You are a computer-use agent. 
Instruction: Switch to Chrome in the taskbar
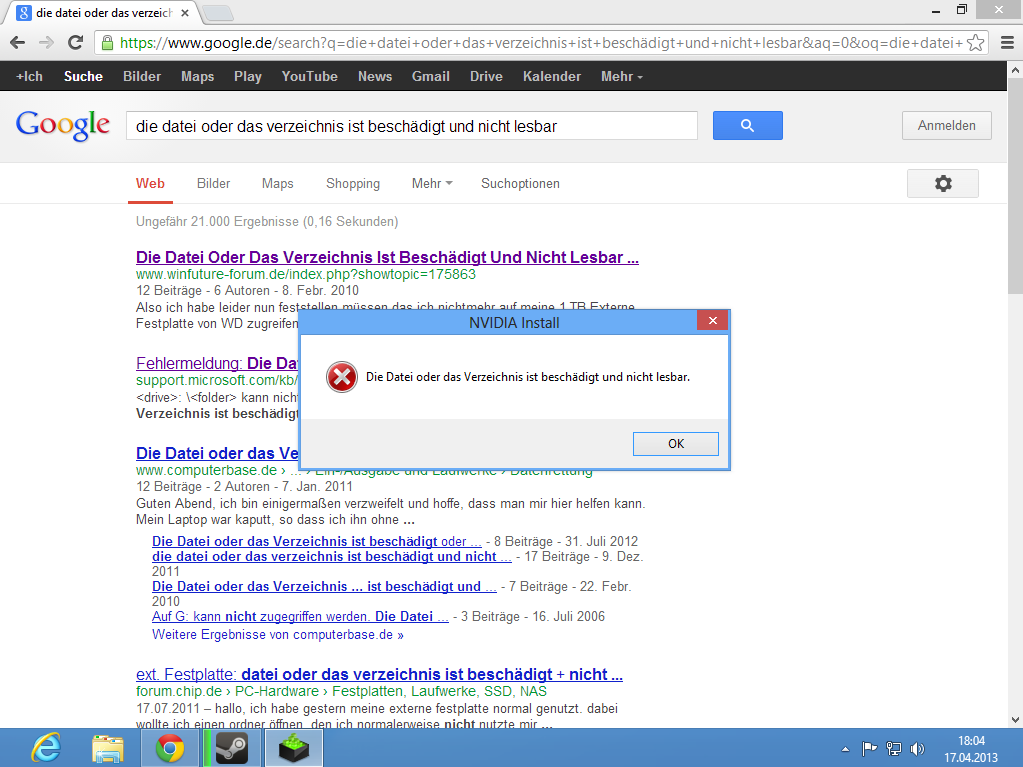(x=170, y=748)
